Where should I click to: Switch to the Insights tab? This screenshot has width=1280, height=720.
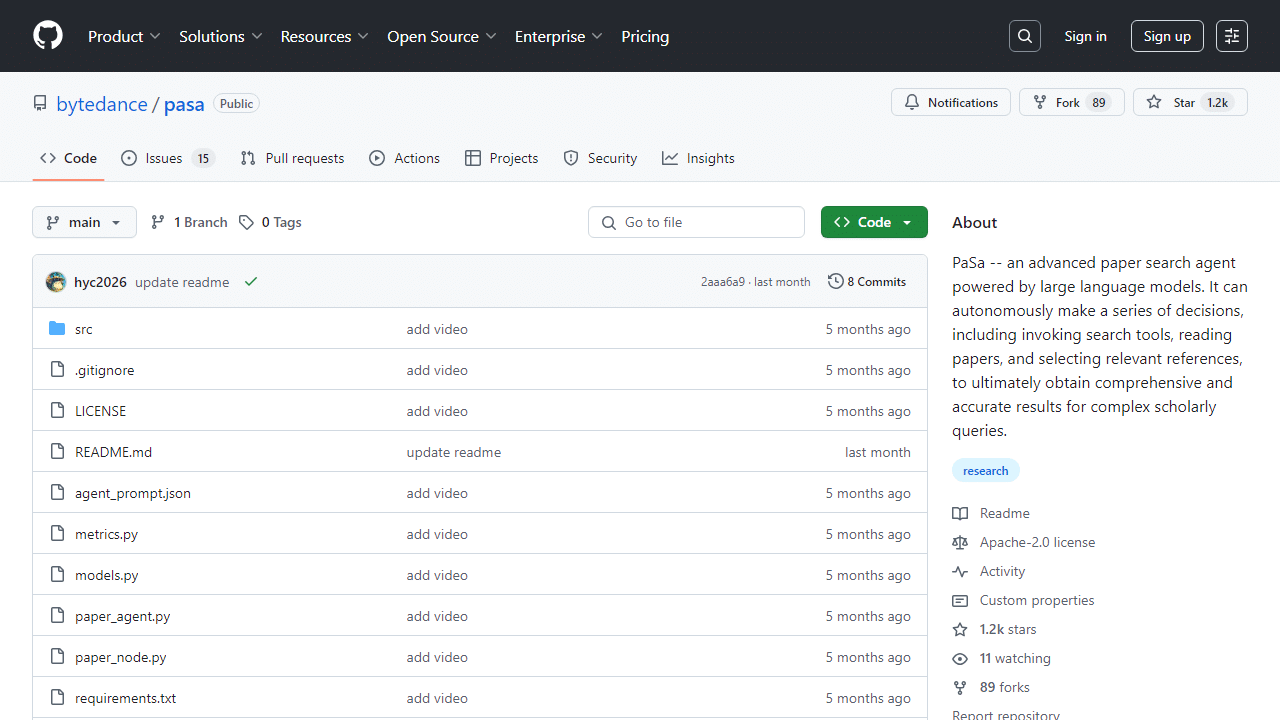pos(698,158)
